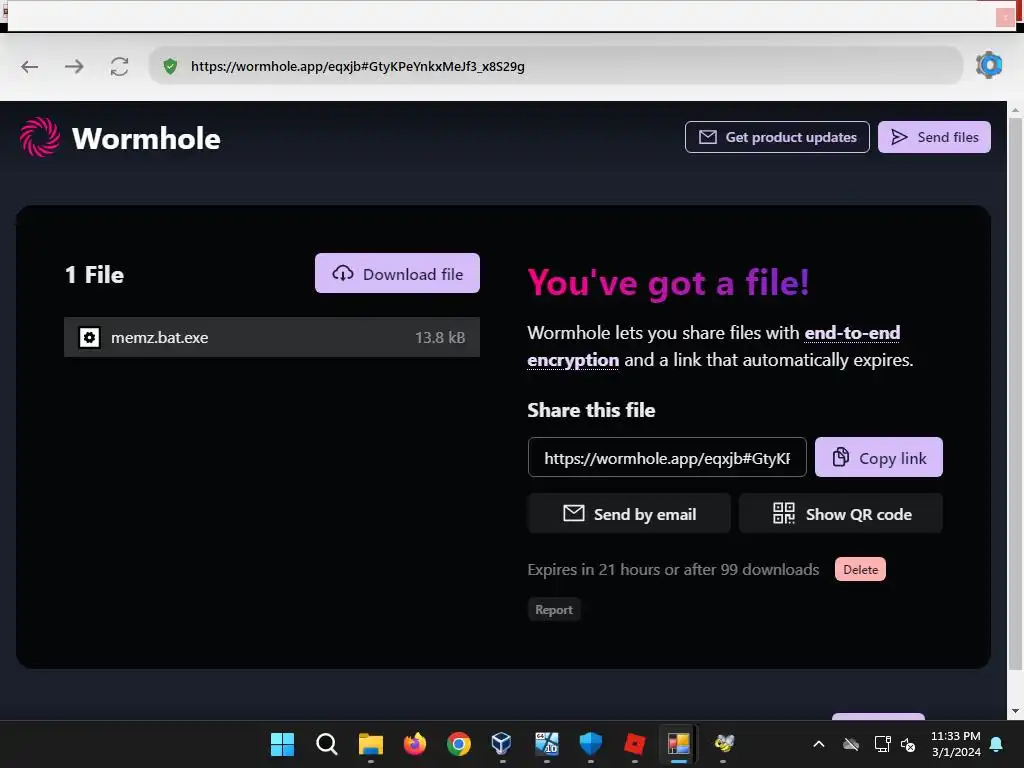This screenshot has height=768, width=1024.
Task: Click the '1 File' heading
Action: pyautogui.click(x=95, y=274)
